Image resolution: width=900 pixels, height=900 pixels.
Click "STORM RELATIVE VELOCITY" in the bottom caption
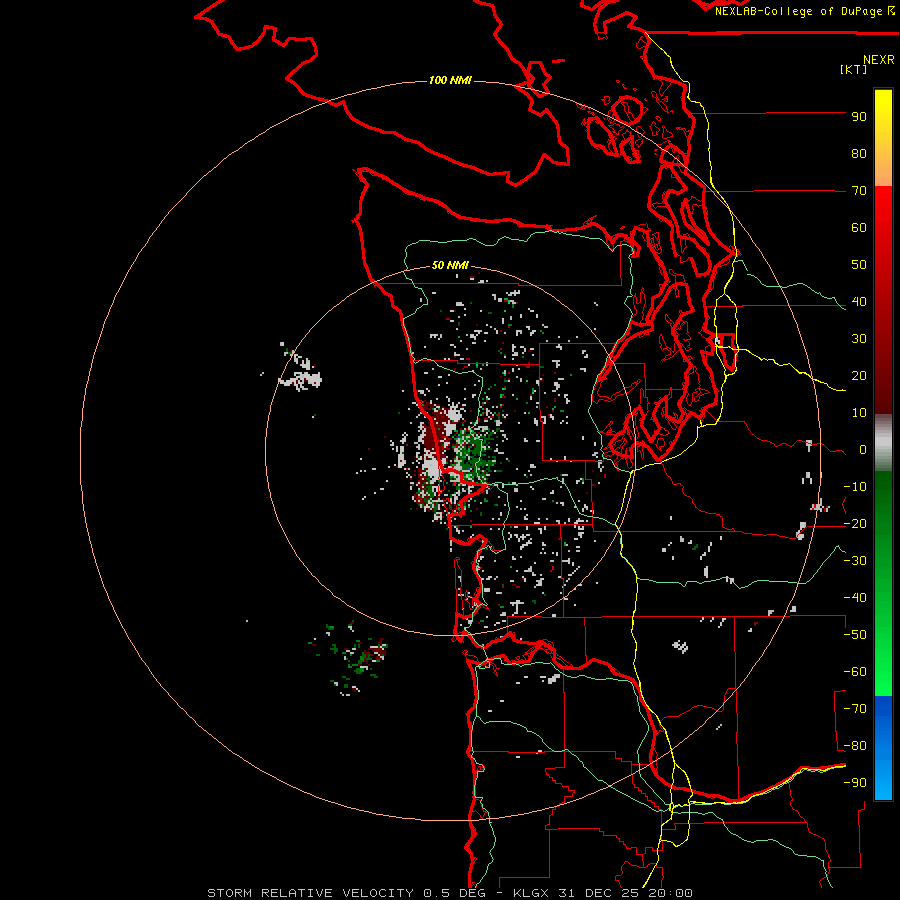click(311, 893)
